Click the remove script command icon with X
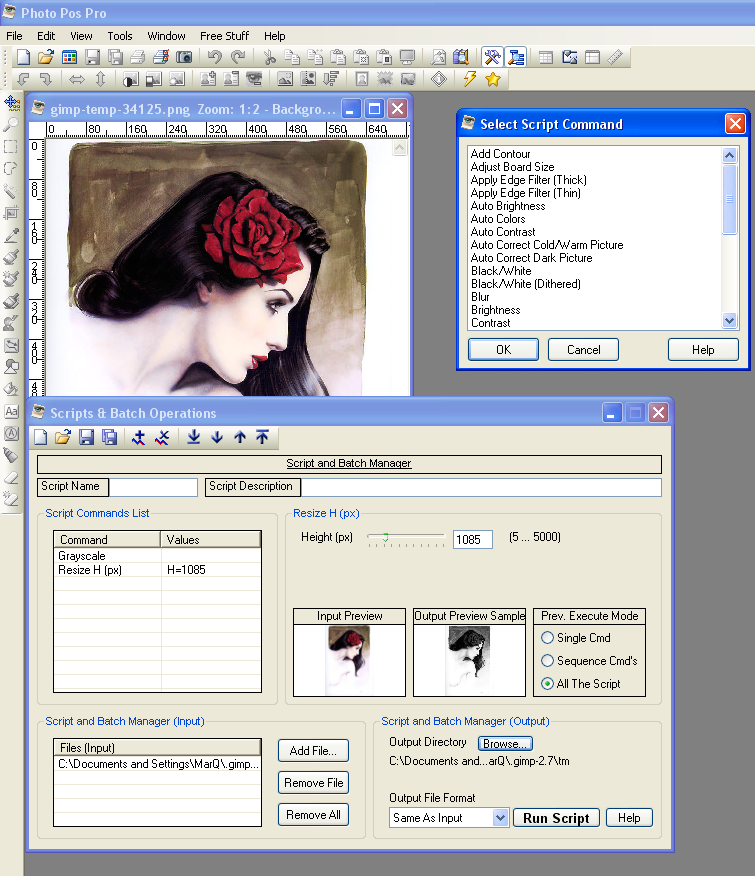 [x=162, y=437]
